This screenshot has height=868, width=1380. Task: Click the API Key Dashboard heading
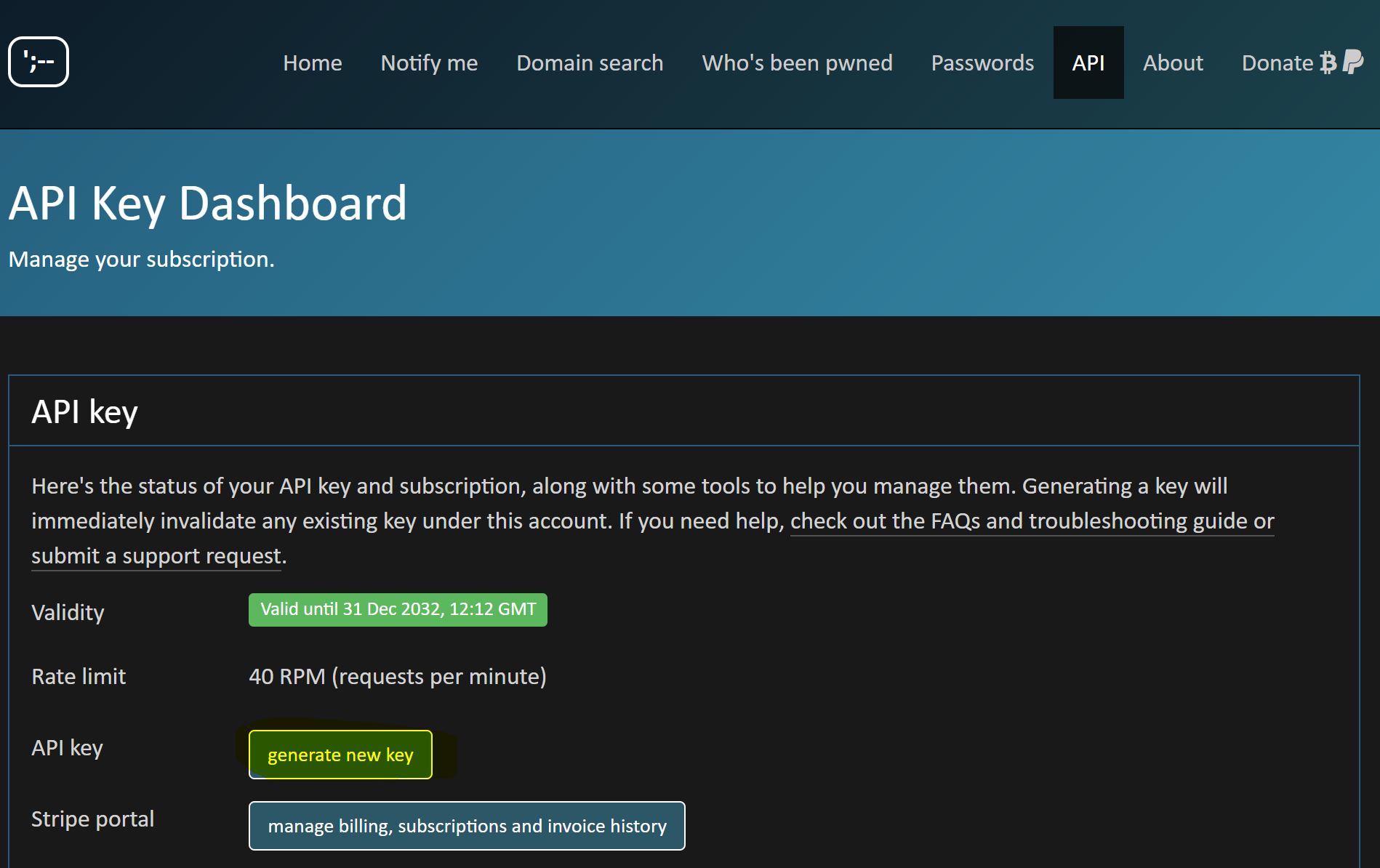pyautogui.click(x=207, y=204)
